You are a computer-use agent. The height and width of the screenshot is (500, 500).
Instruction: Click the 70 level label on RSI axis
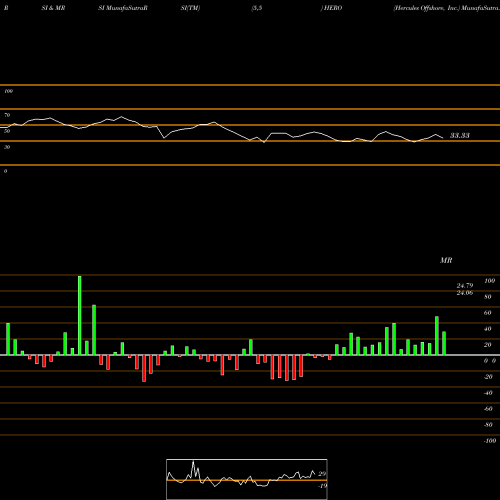7,115
